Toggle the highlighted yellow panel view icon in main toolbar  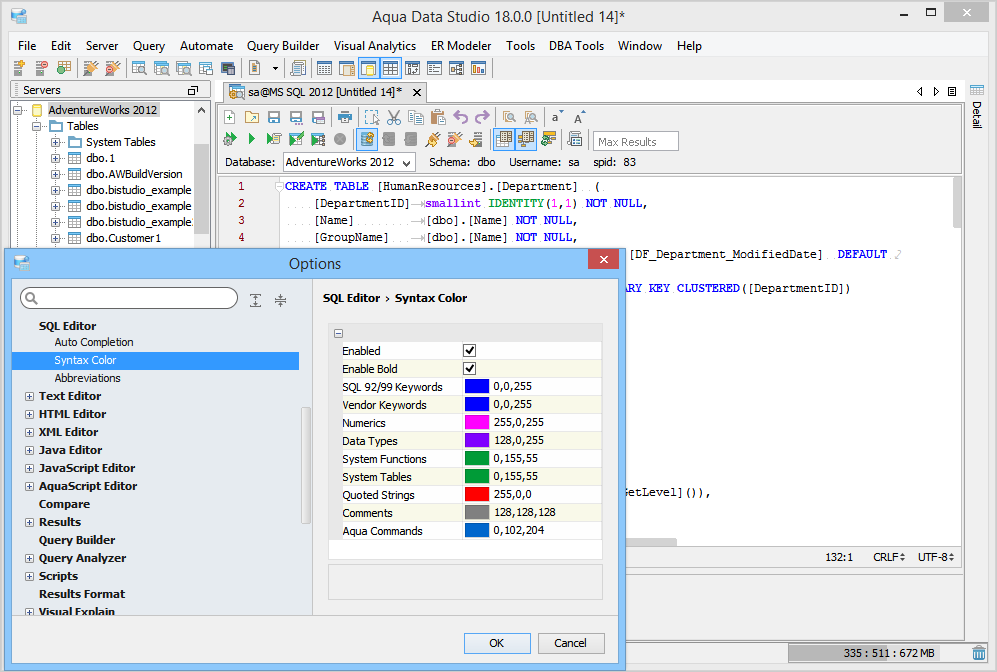pyautogui.click(x=369, y=68)
